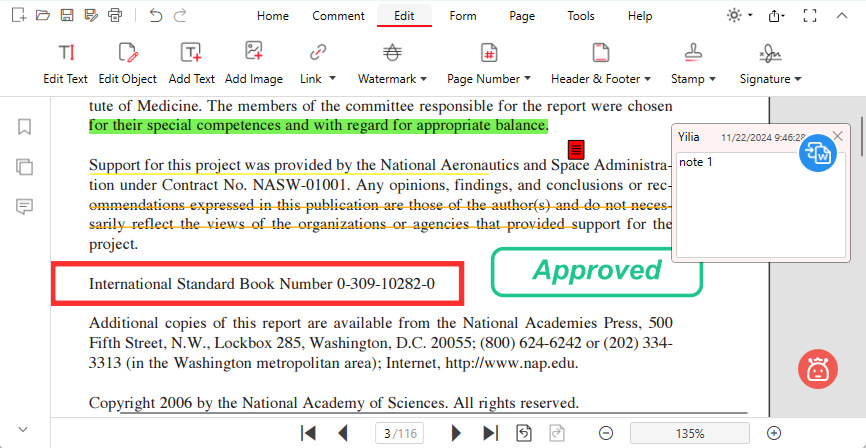
Task: Select the green Approved stamp
Action: coord(596,272)
